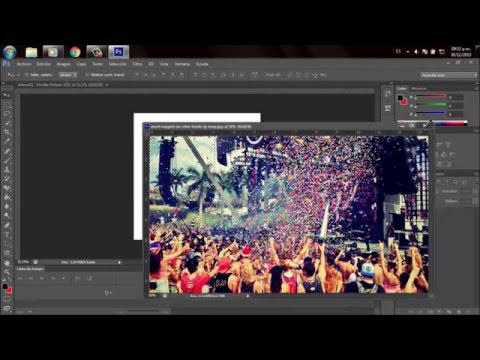Select the Spot Healing Brush tool
480x360 pixels.
click(x=7, y=151)
